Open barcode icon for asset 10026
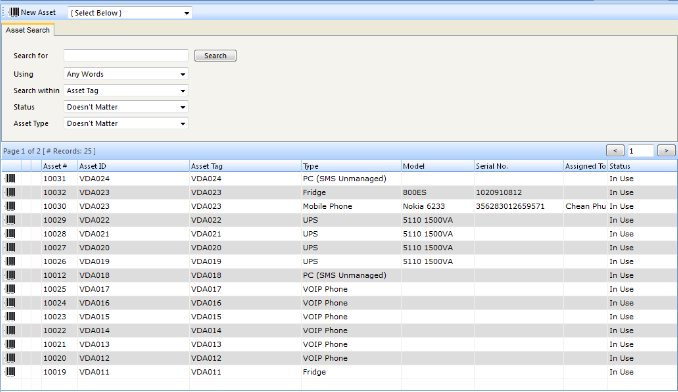 (11, 261)
